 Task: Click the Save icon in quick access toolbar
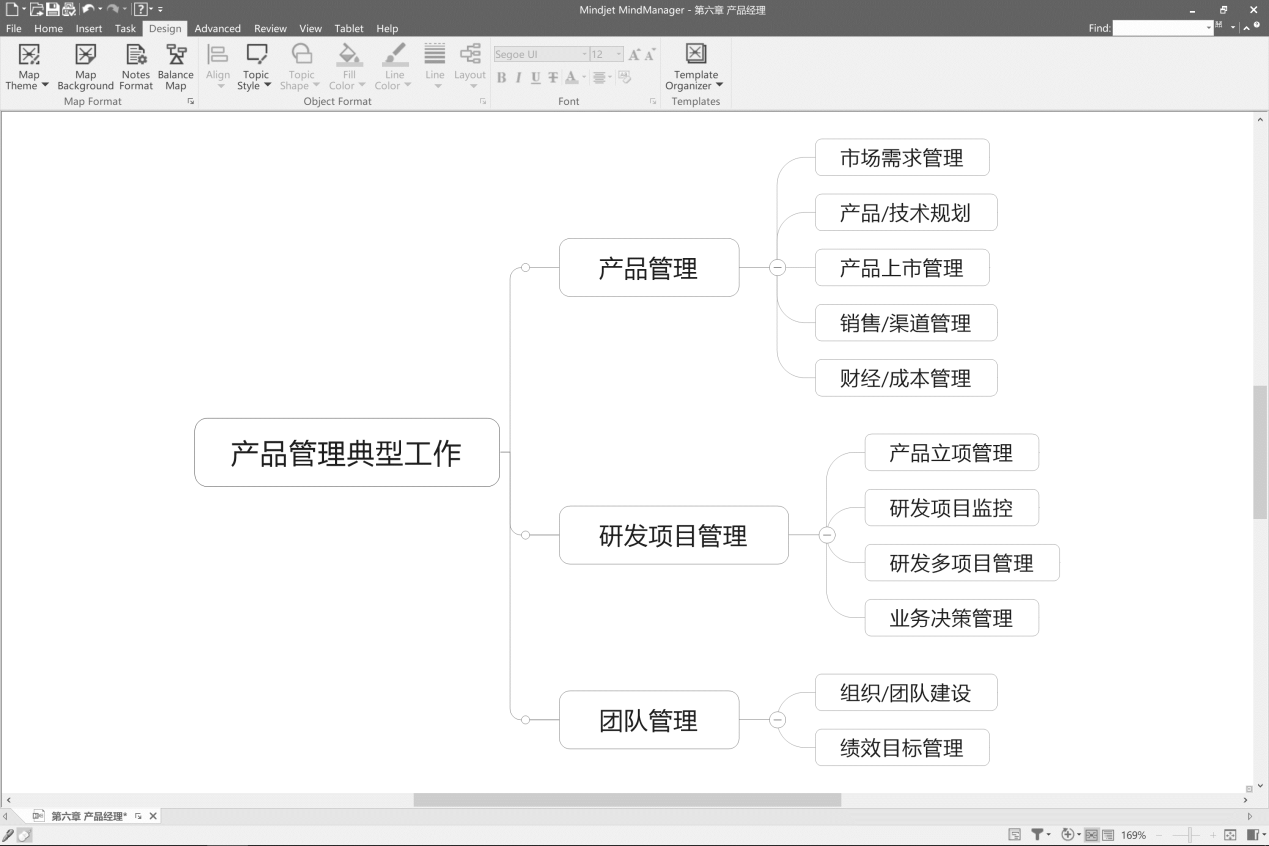point(53,9)
